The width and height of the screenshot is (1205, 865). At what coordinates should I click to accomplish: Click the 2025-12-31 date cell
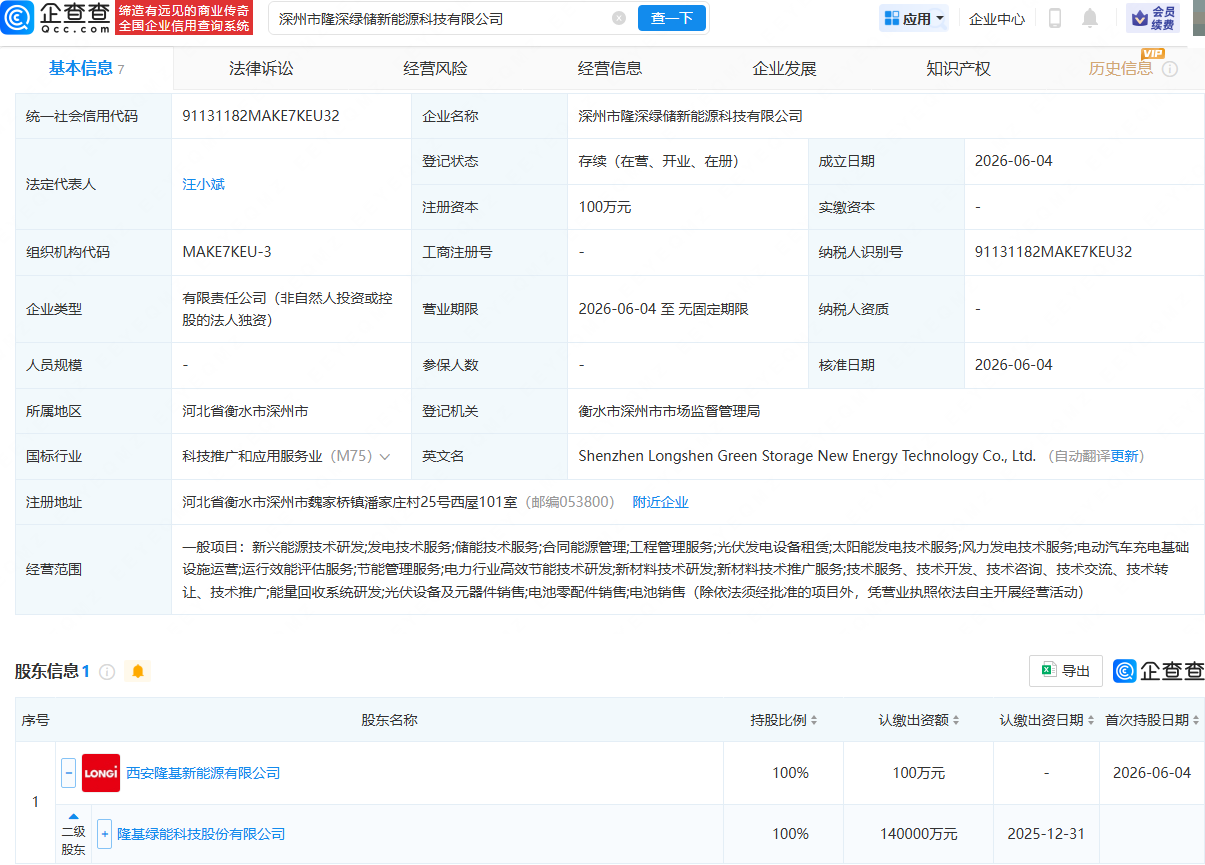tap(1046, 834)
